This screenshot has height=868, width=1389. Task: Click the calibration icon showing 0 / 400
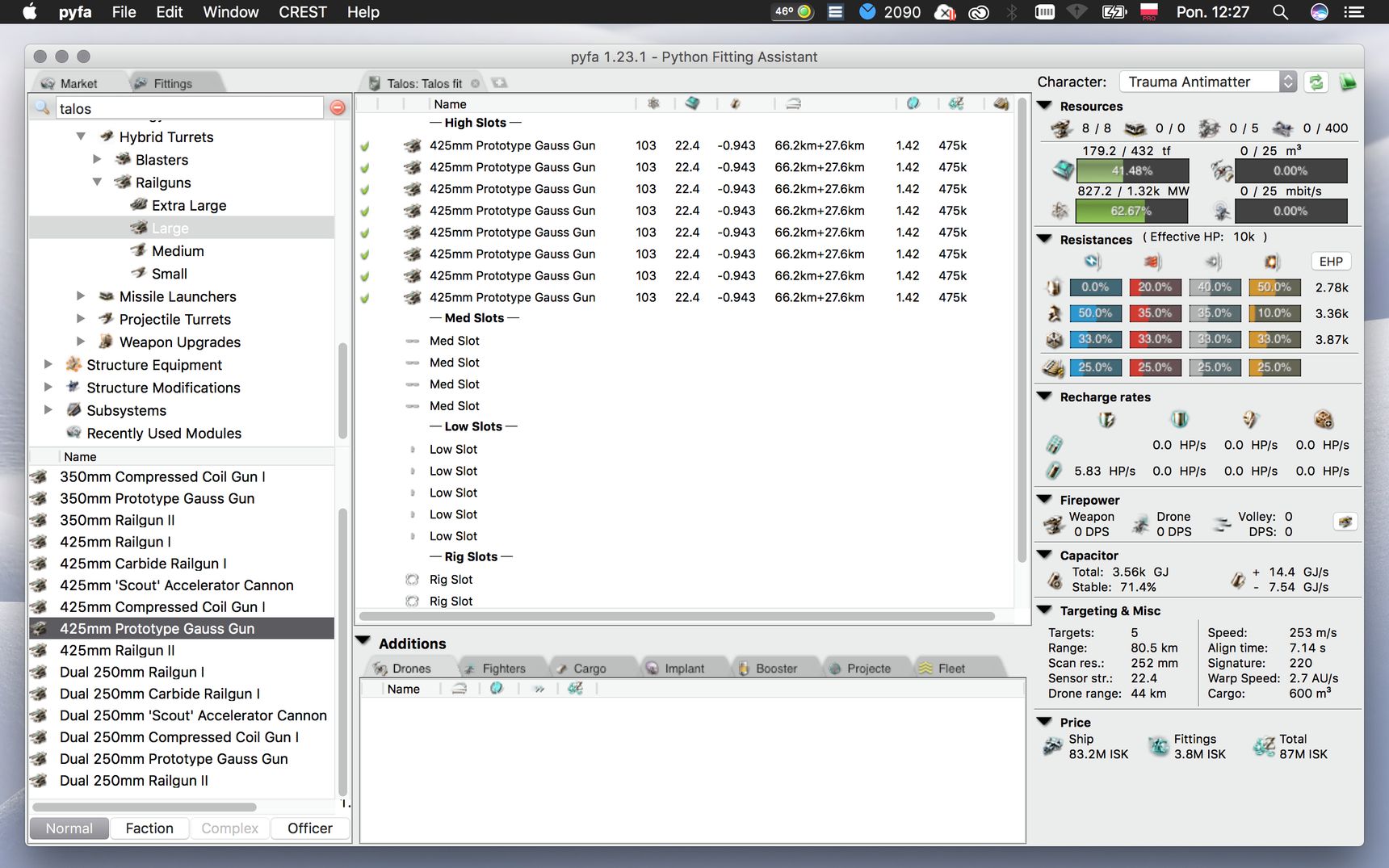click(1282, 128)
